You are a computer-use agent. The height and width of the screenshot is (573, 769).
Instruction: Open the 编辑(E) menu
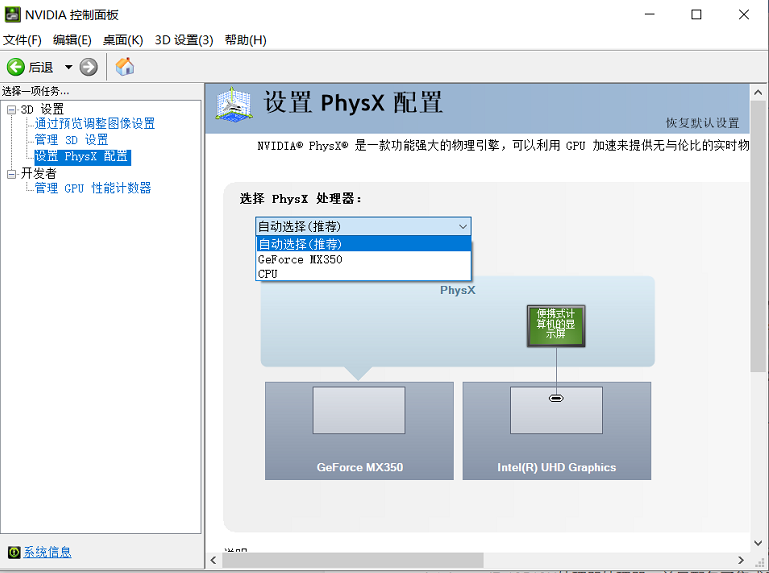pos(72,40)
